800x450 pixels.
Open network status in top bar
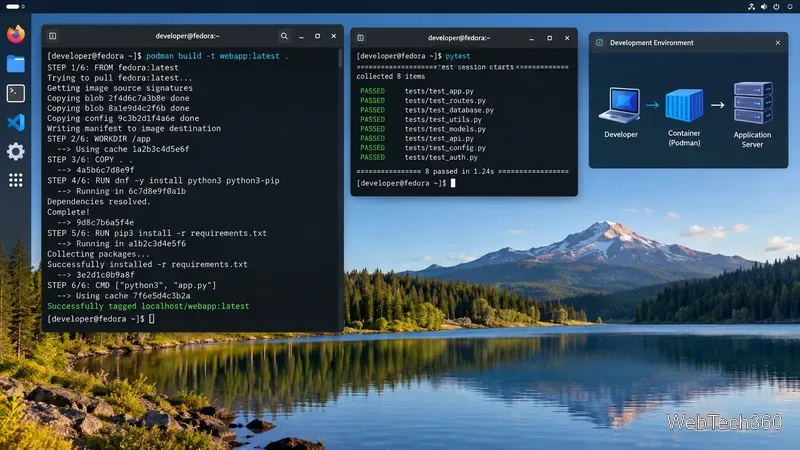(x=751, y=7)
